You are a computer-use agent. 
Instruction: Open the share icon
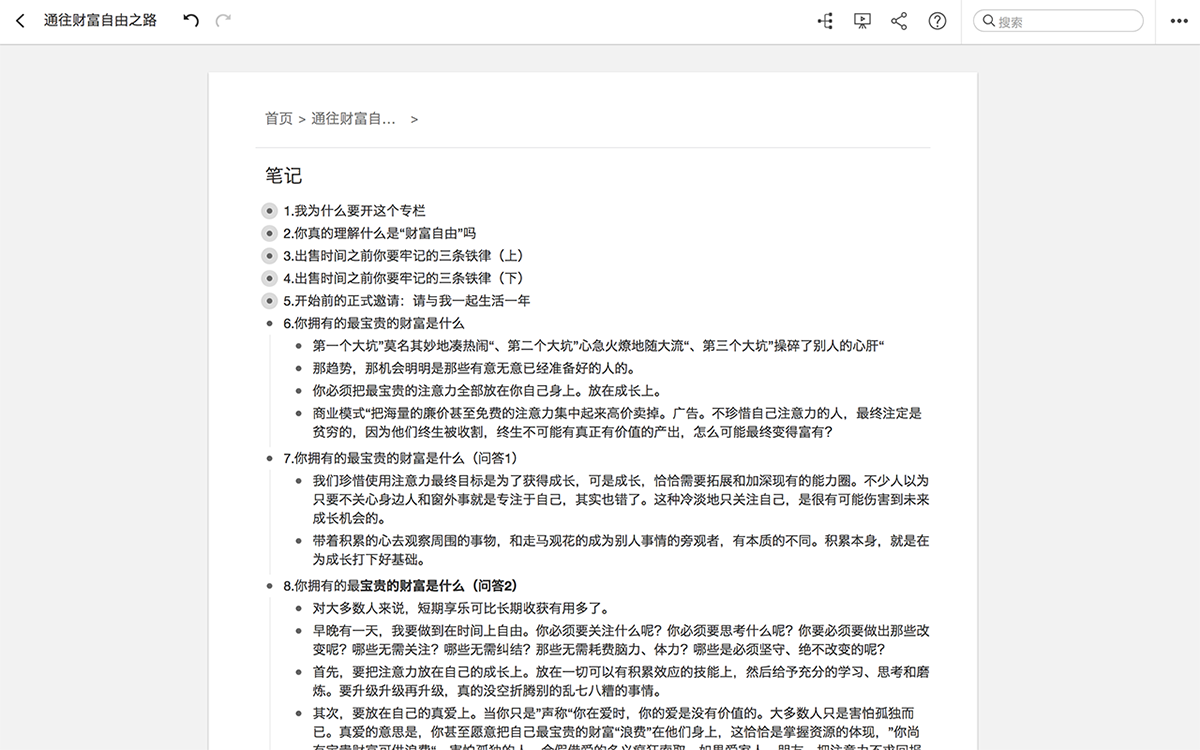point(899,21)
